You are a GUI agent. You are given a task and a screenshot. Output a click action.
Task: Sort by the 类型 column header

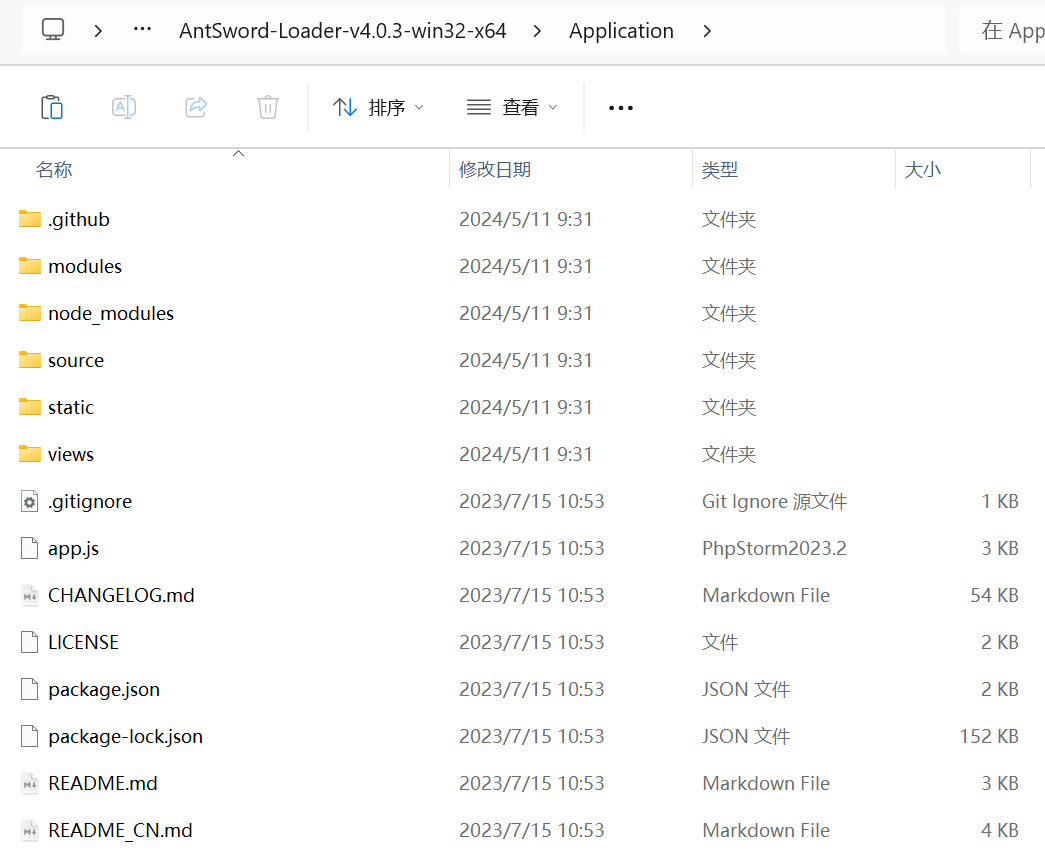720,170
